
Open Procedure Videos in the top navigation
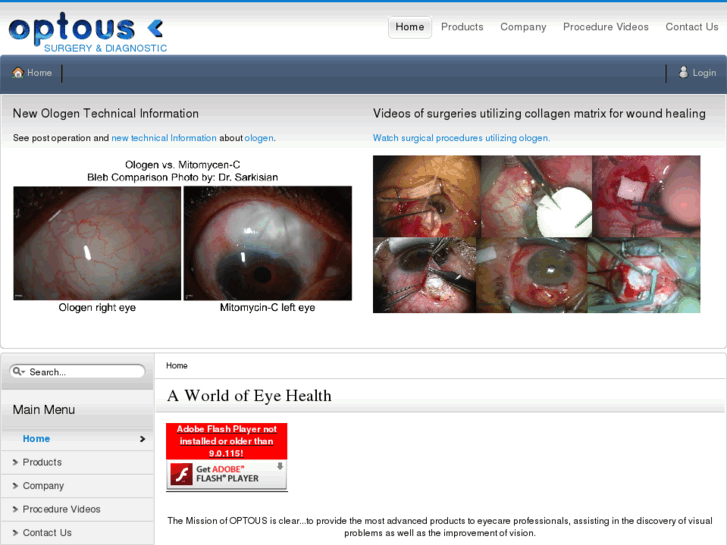(x=606, y=27)
